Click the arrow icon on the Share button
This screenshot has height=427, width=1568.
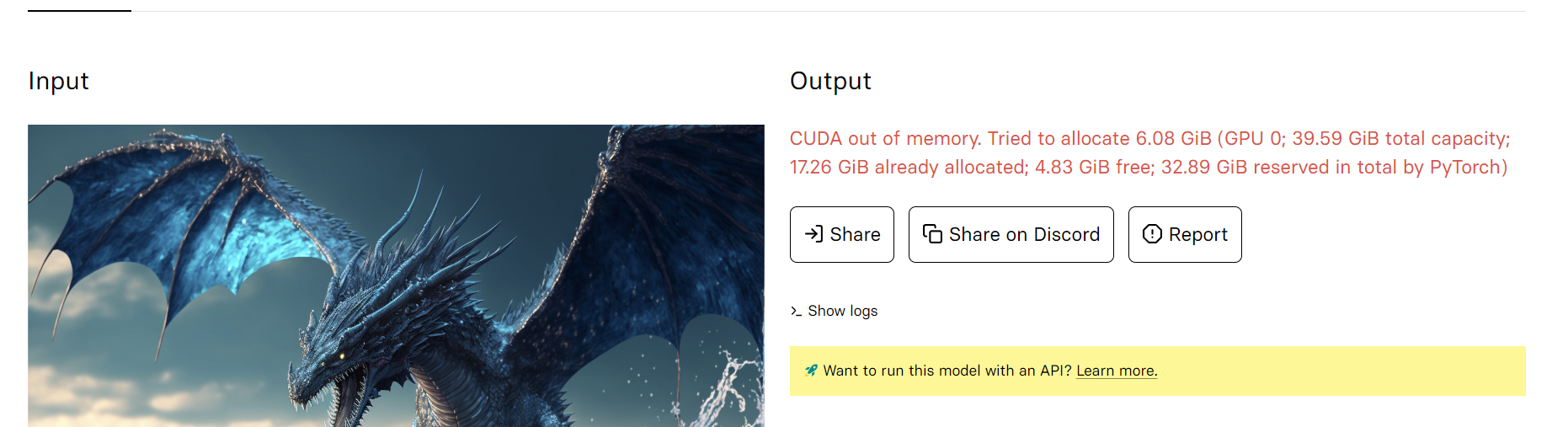tap(813, 234)
